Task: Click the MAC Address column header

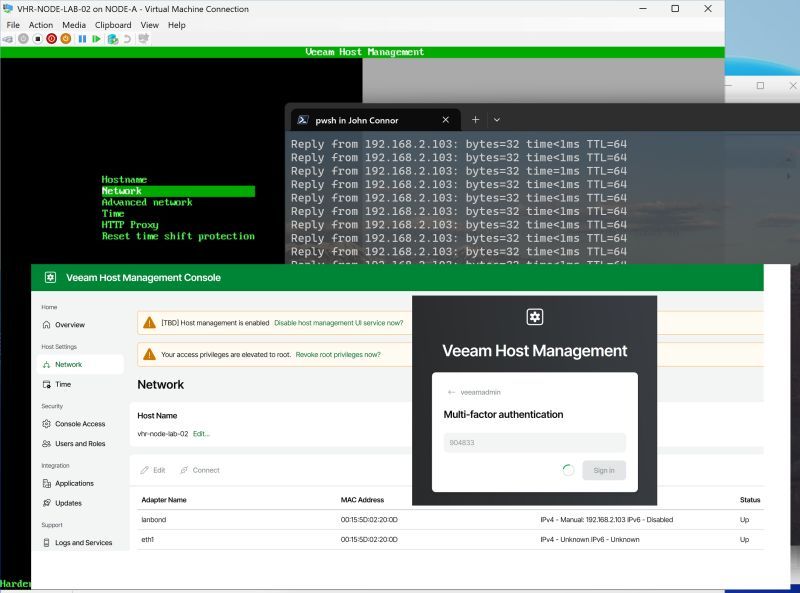Action: coord(362,500)
